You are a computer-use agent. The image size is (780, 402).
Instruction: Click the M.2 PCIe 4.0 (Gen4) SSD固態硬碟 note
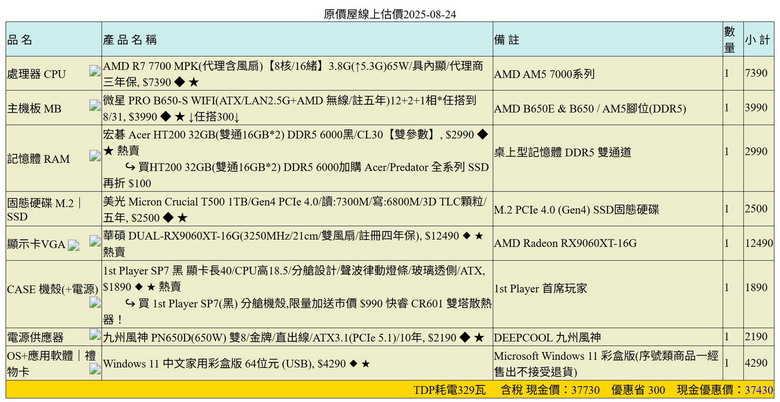(577, 210)
